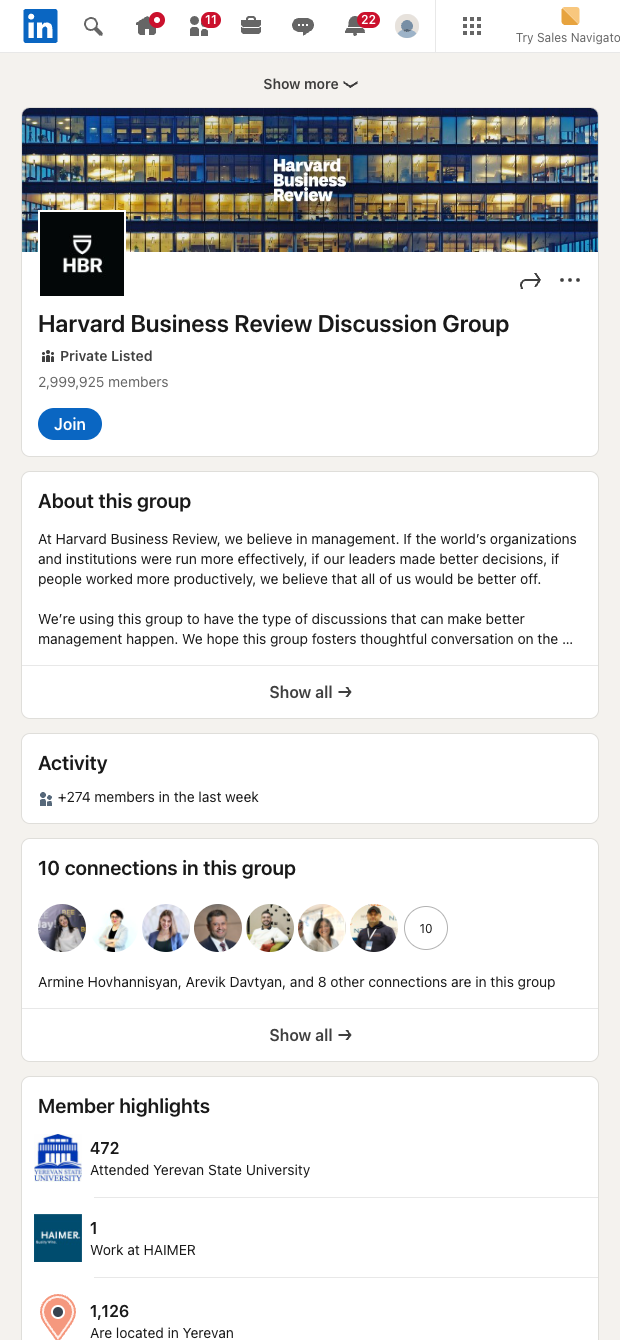620x1340 pixels.
Task: Open the Me profile photo menu
Action: click(x=407, y=26)
